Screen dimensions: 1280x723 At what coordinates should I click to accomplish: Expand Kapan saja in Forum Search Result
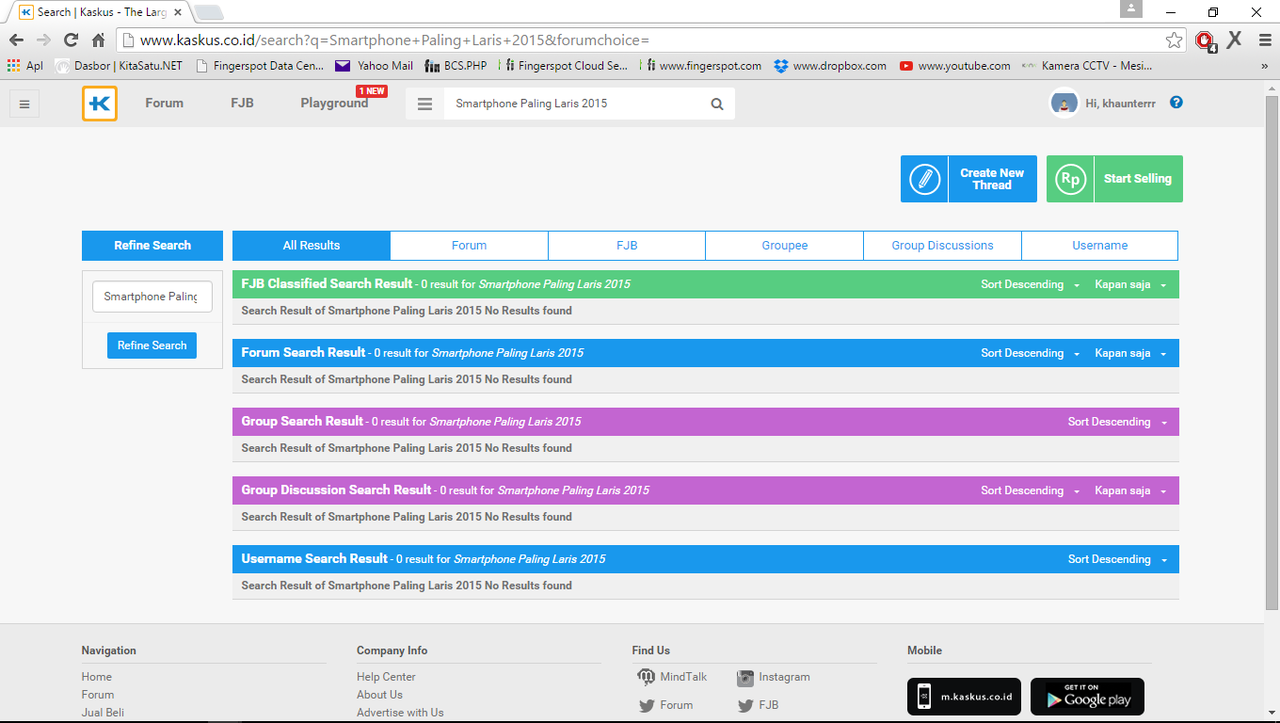(x=1130, y=353)
